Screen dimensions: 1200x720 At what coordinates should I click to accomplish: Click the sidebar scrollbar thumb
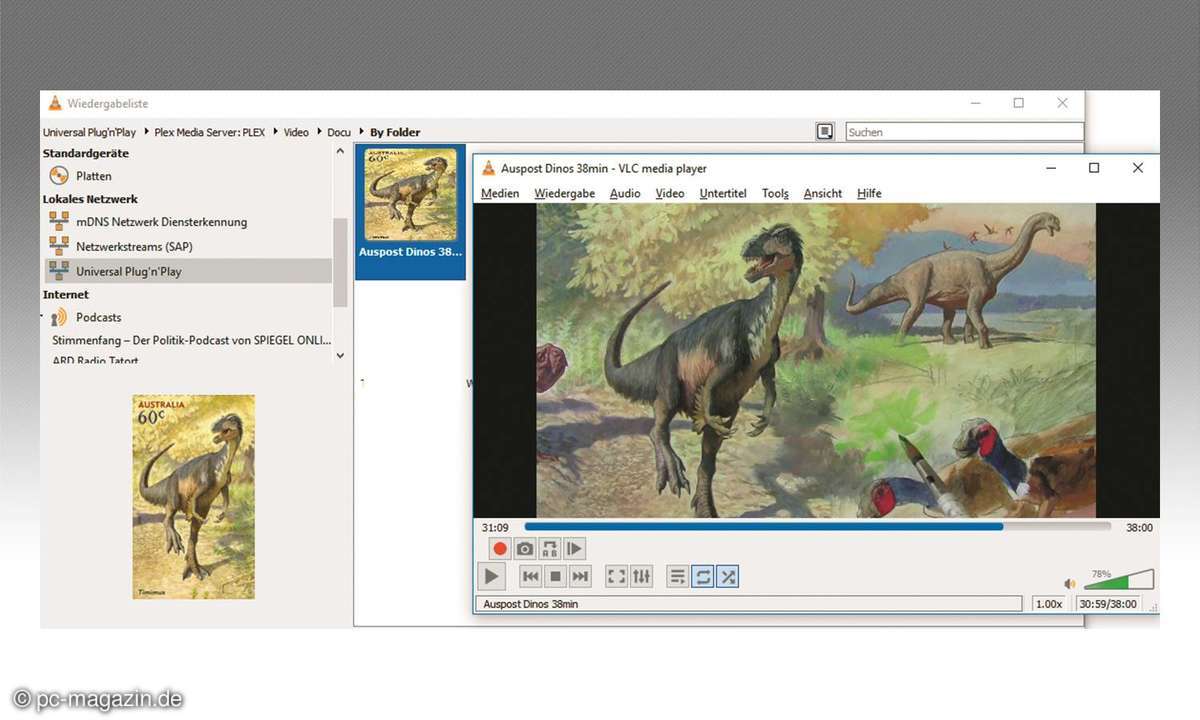[x=340, y=262]
